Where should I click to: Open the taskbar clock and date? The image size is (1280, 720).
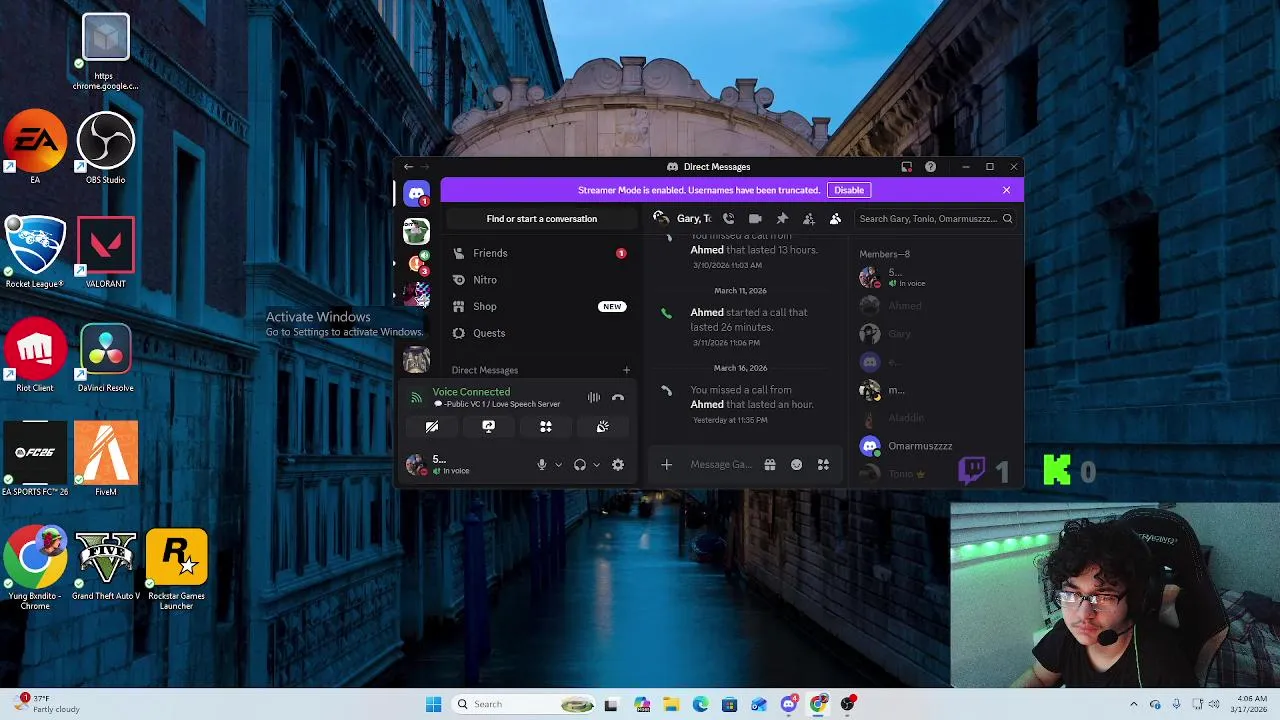tap(1251, 704)
